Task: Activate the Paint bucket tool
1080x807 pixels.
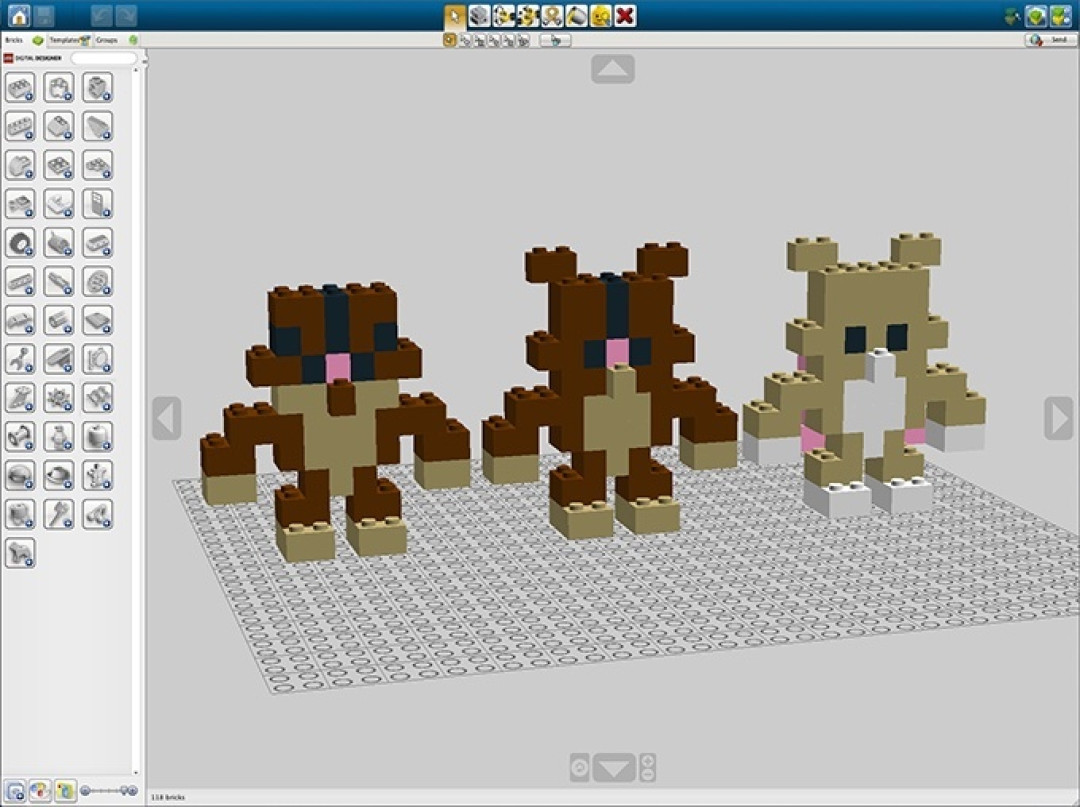Action: [577, 15]
